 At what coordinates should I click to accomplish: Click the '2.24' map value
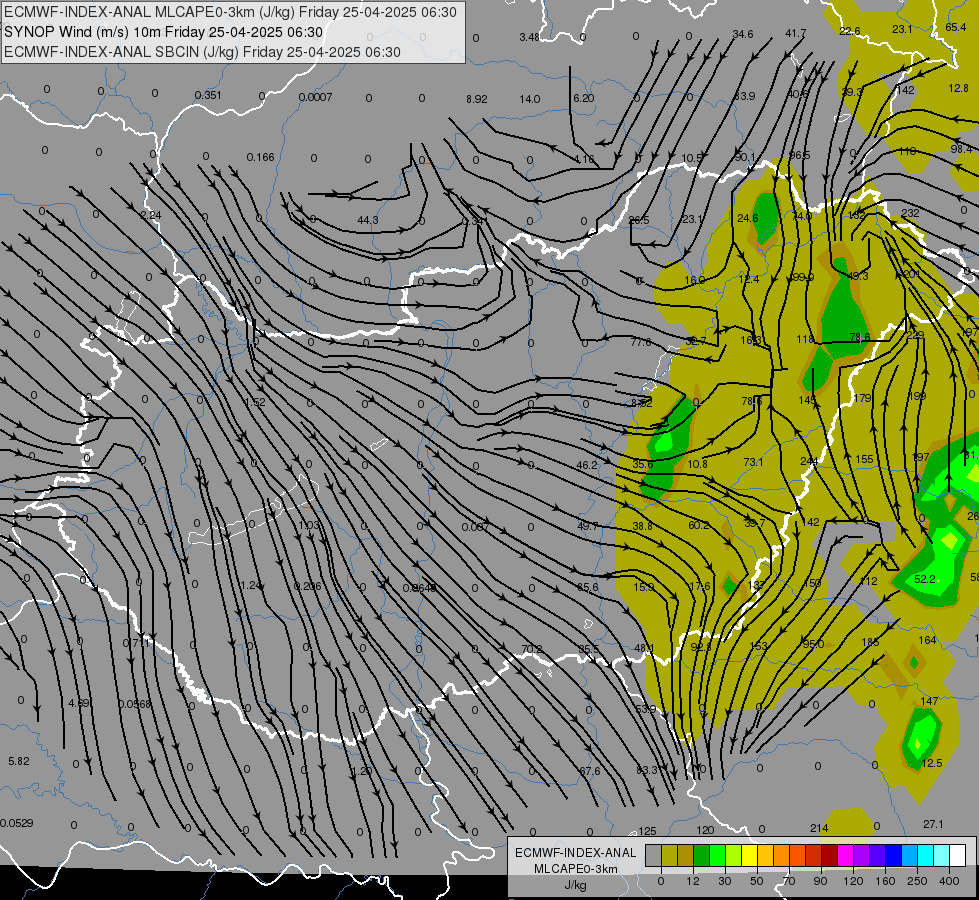[x=150, y=215]
